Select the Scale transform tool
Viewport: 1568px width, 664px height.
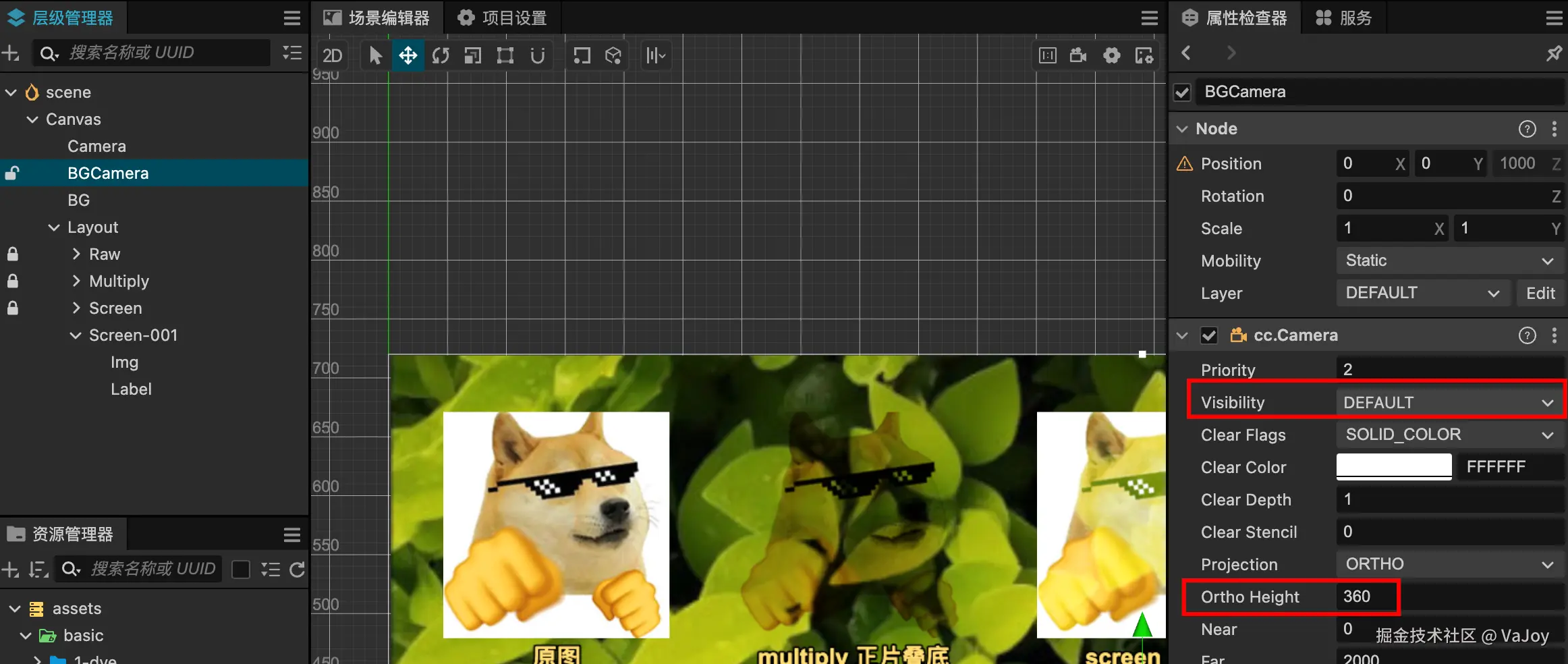coord(472,55)
